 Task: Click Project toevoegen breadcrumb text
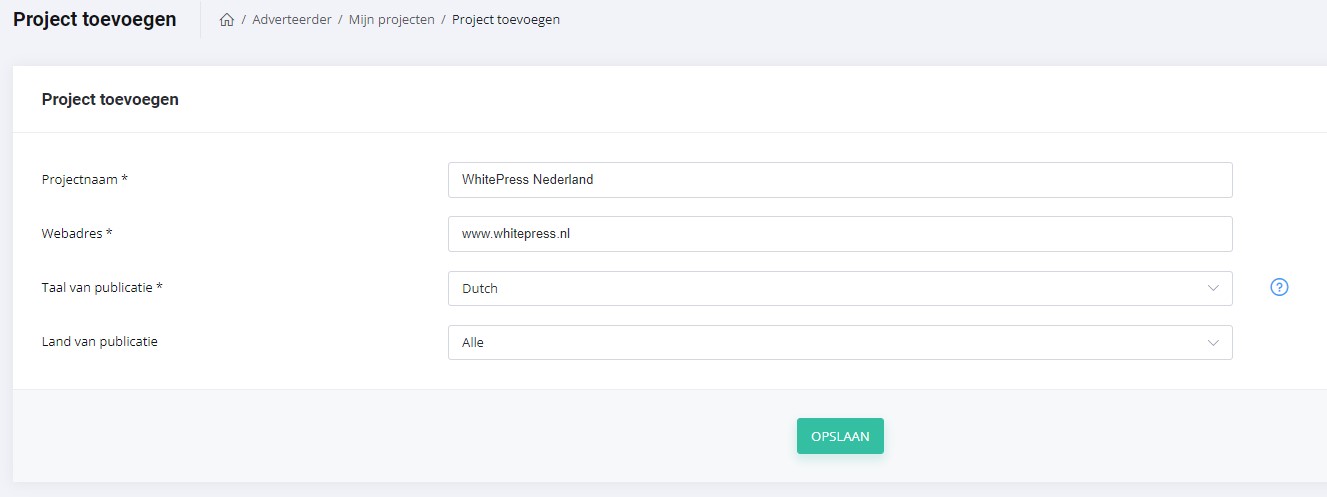[x=506, y=20]
